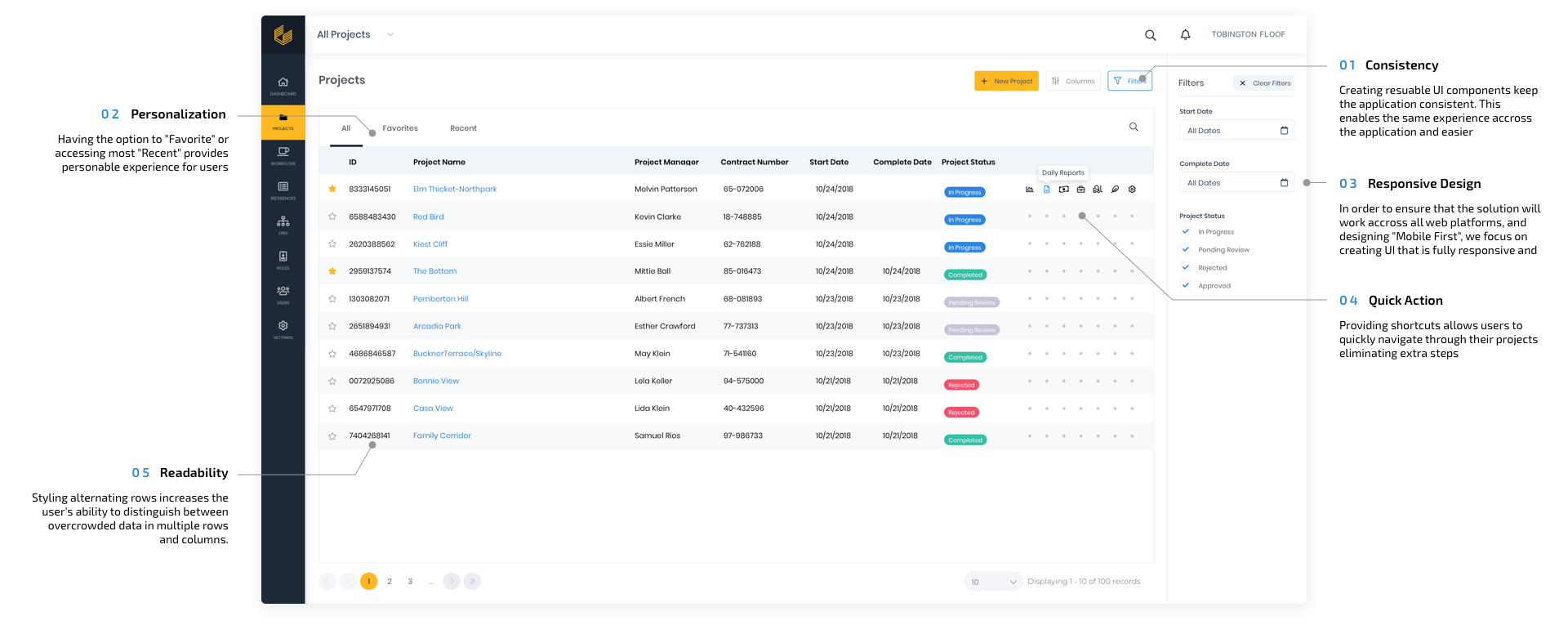Switch to the Favorites tab

(x=400, y=128)
